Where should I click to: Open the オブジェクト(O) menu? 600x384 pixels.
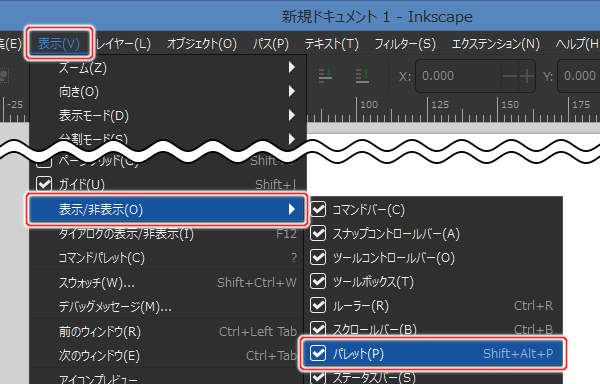pos(202,44)
